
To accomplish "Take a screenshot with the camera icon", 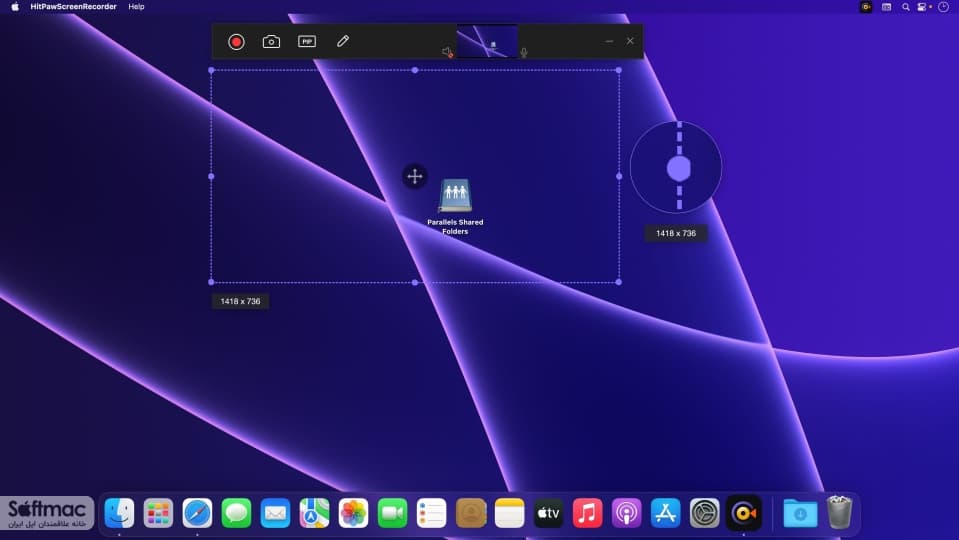I will coord(271,42).
